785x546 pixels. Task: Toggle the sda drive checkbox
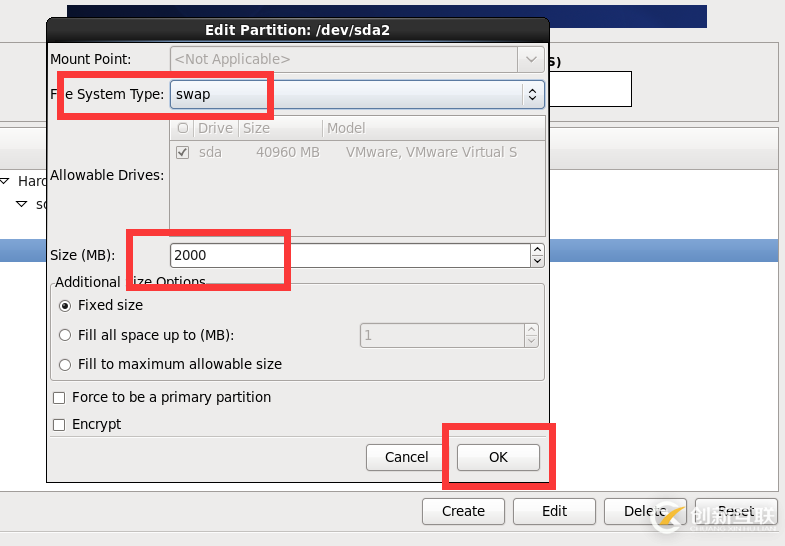click(183, 152)
